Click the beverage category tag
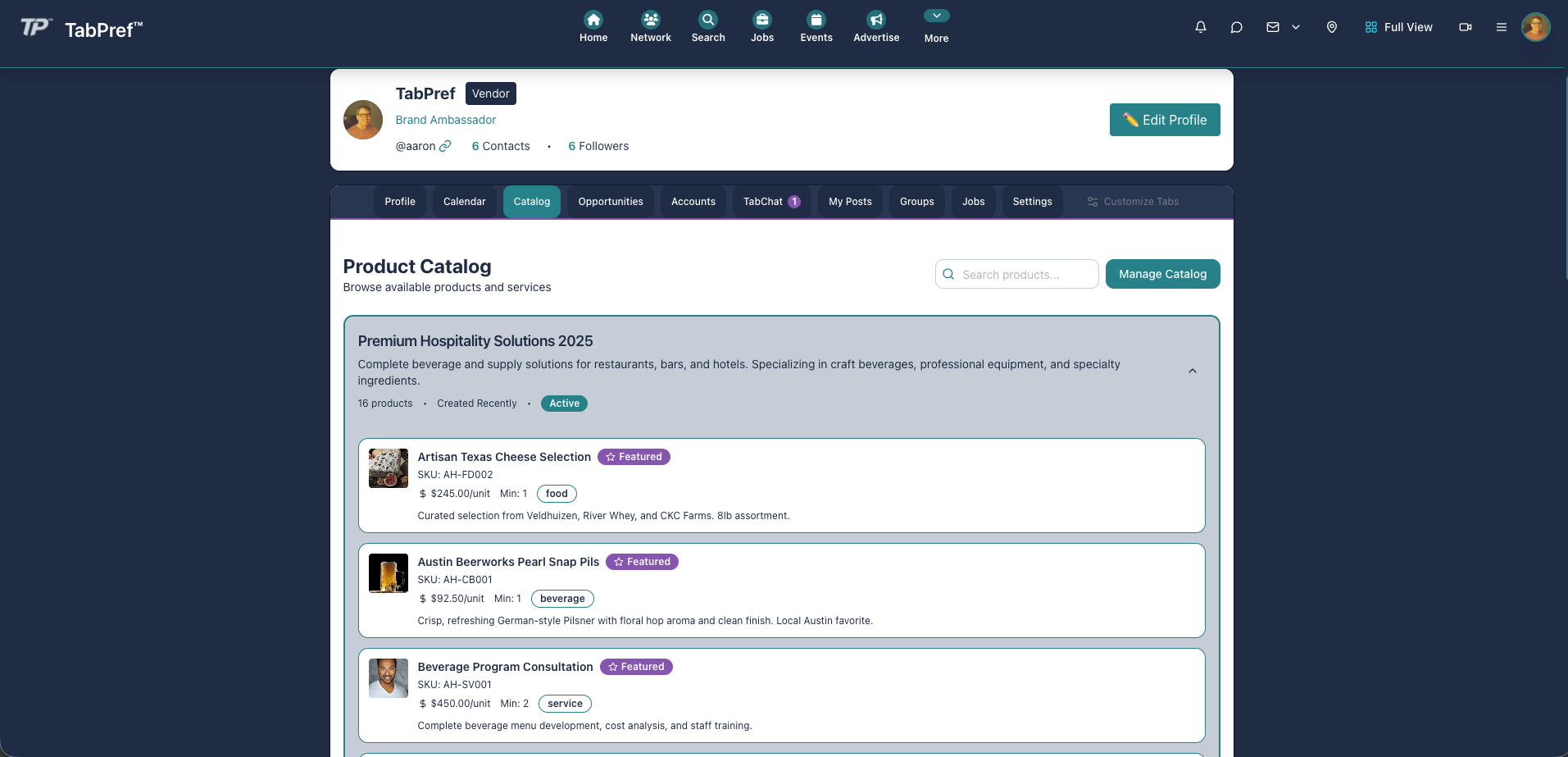The image size is (1568, 757). point(562,599)
